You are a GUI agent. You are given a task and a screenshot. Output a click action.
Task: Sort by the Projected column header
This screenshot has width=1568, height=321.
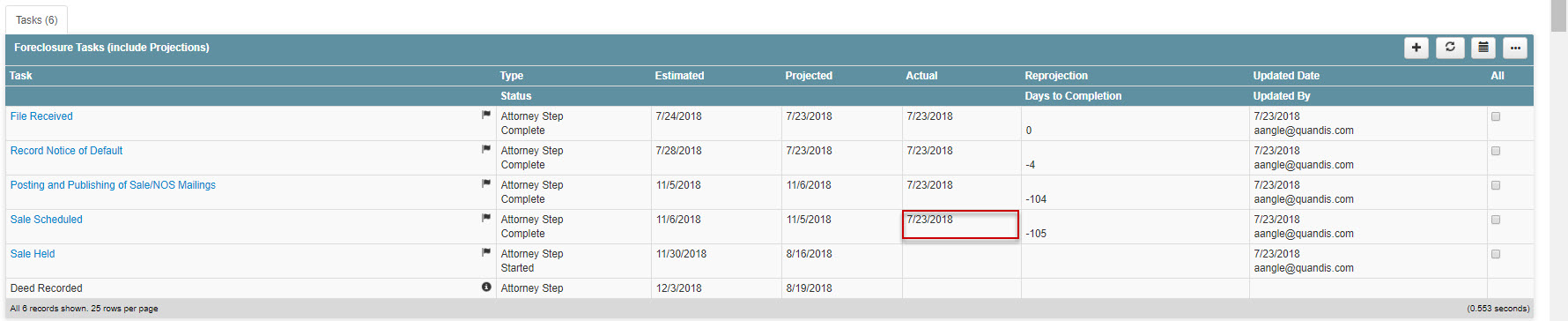click(x=809, y=76)
